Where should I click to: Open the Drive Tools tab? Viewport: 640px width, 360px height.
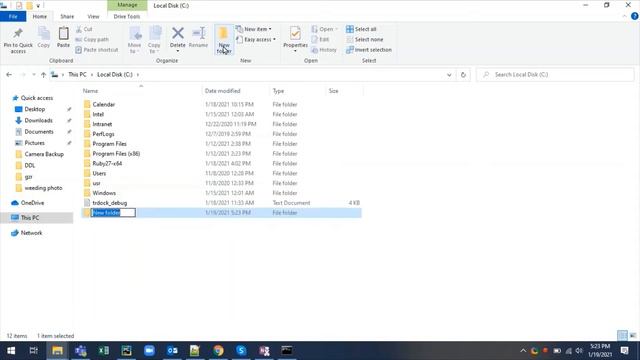pyautogui.click(x=127, y=16)
